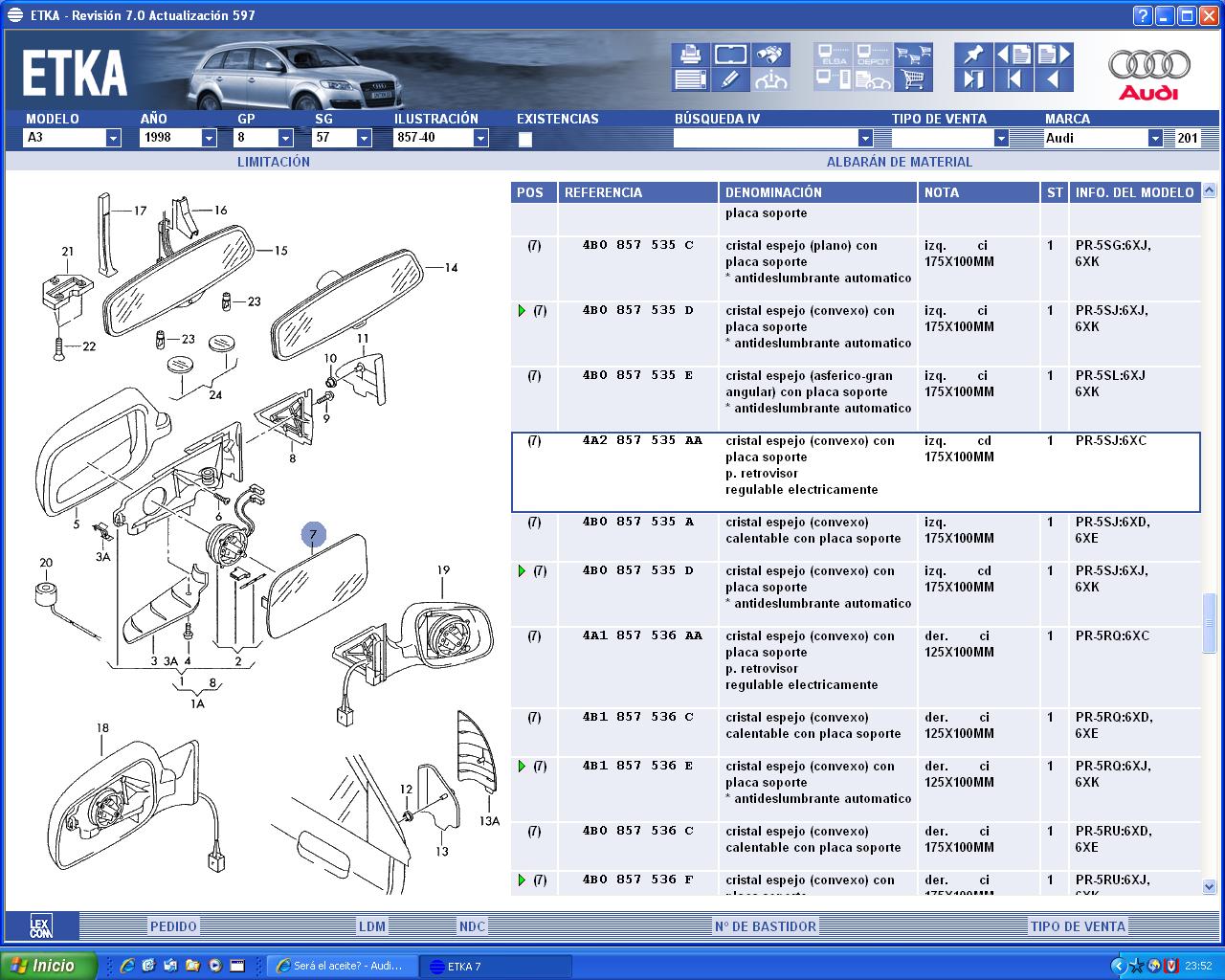
Task: Expand green arrow on row 4B1 857 536 E
Action: click(x=522, y=766)
